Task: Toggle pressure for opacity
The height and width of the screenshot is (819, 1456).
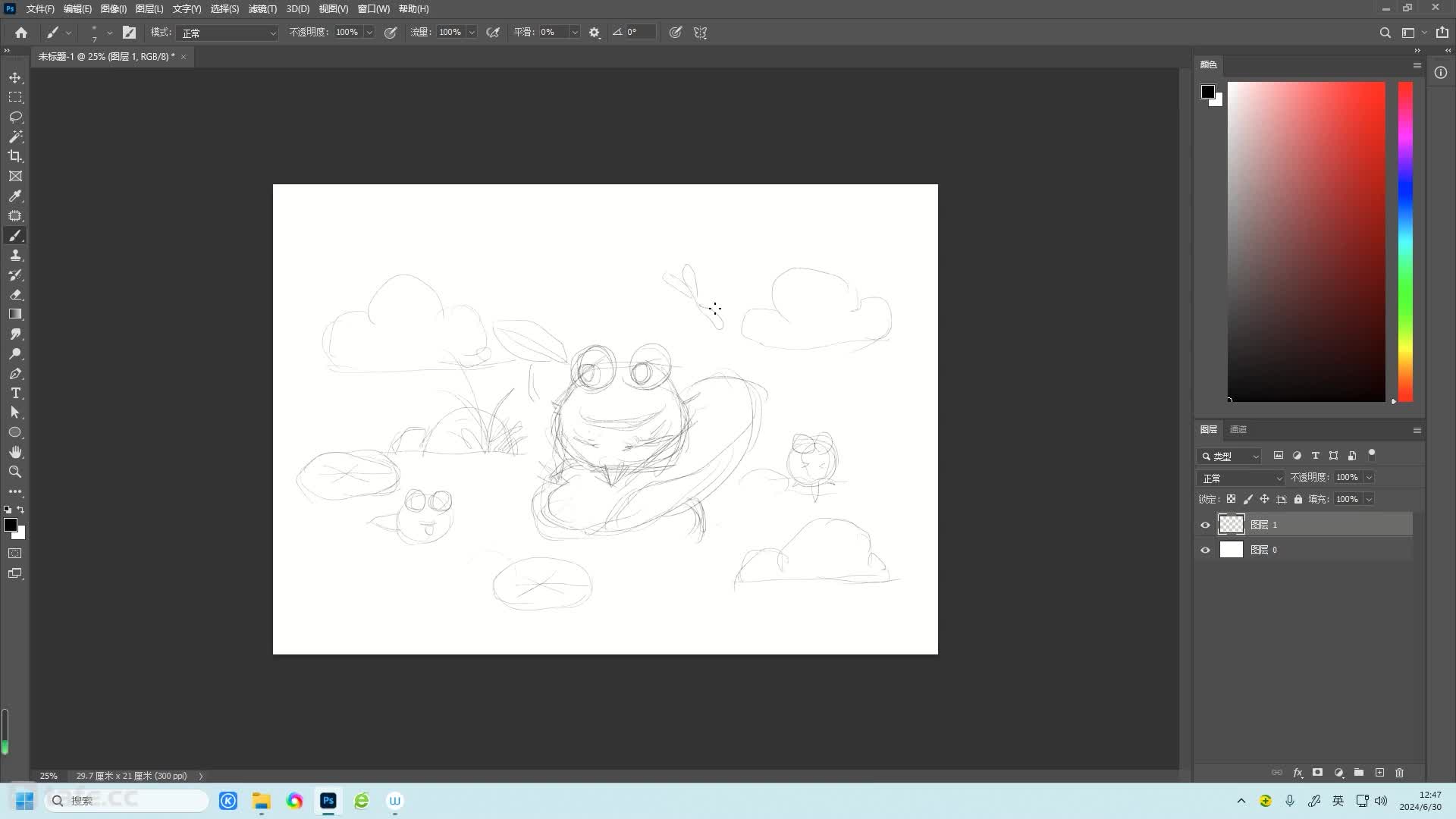Action: coord(391,33)
